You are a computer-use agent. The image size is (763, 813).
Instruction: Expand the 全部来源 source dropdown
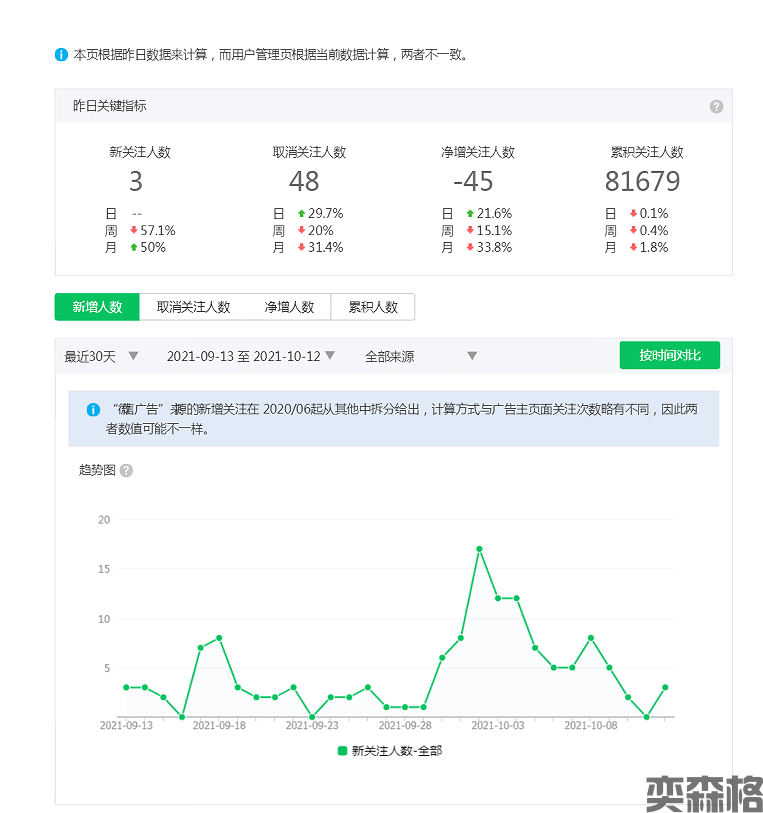tap(420, 356)
